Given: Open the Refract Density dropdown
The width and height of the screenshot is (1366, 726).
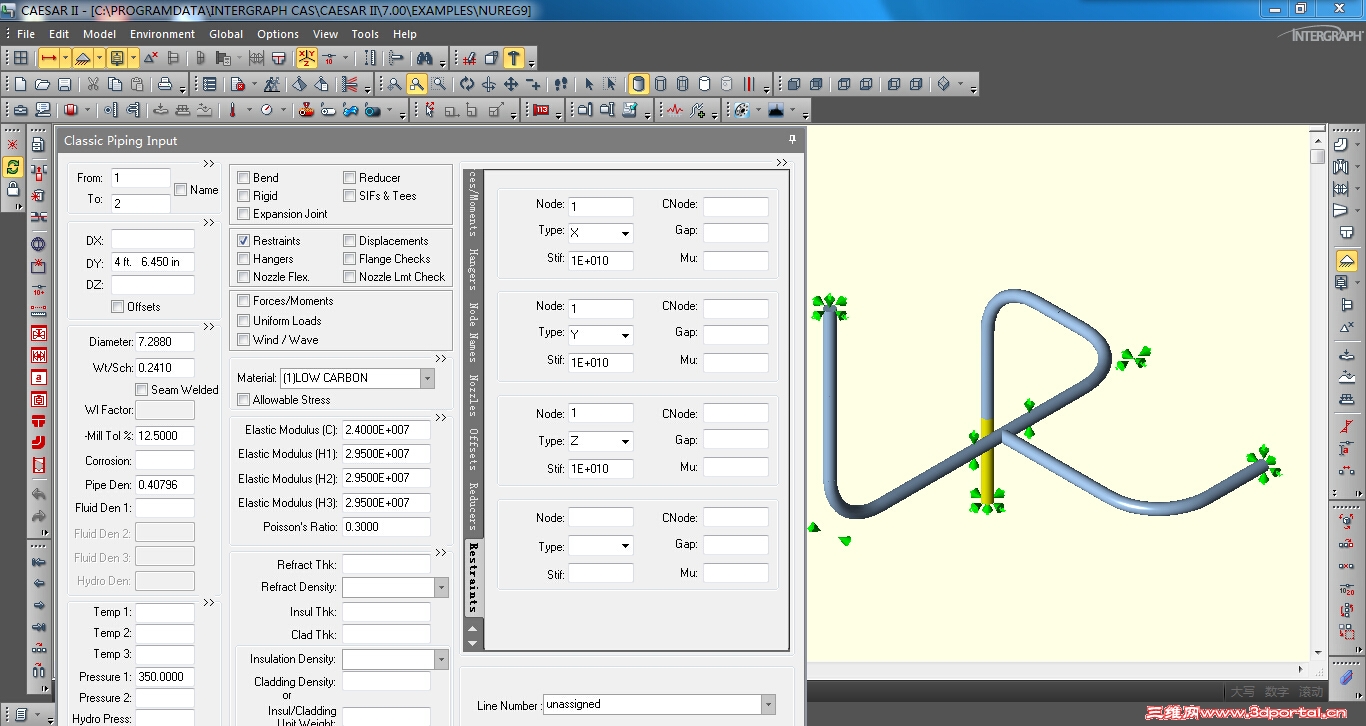Looking at the screenshot, I should pos(441,588).
